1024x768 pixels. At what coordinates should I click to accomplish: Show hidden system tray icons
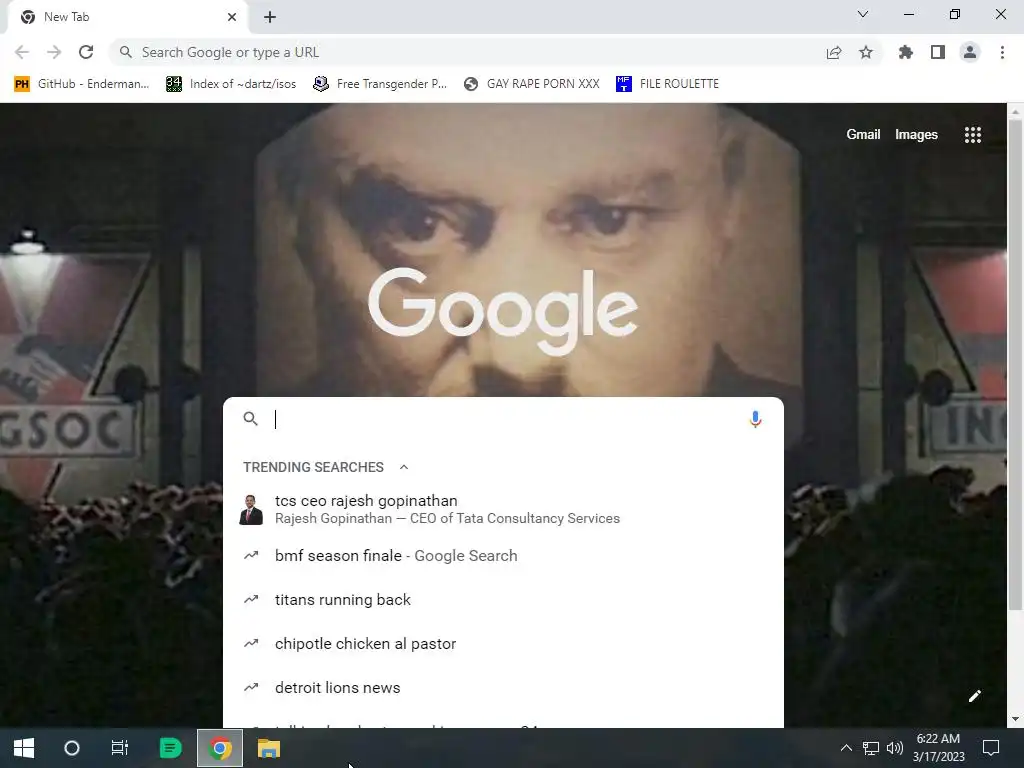click(846, 748)
